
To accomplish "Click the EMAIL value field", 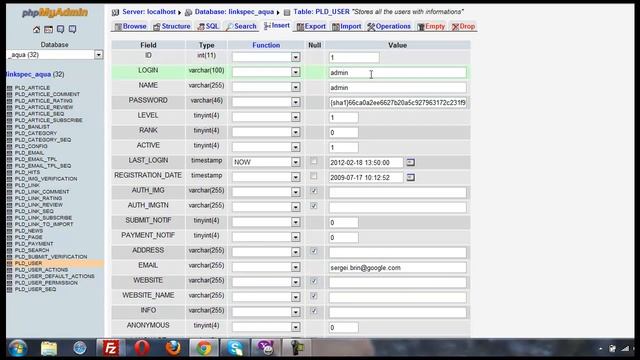I will 398,268.
